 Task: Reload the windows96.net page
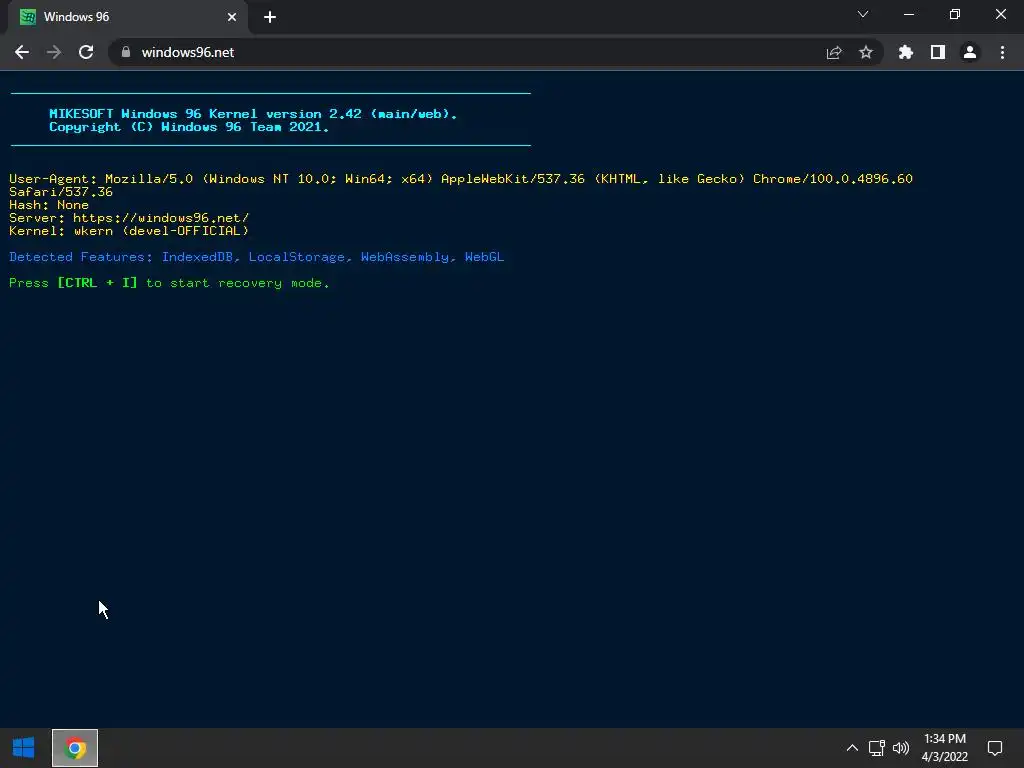pyautogui.click(x=86, y=52)
